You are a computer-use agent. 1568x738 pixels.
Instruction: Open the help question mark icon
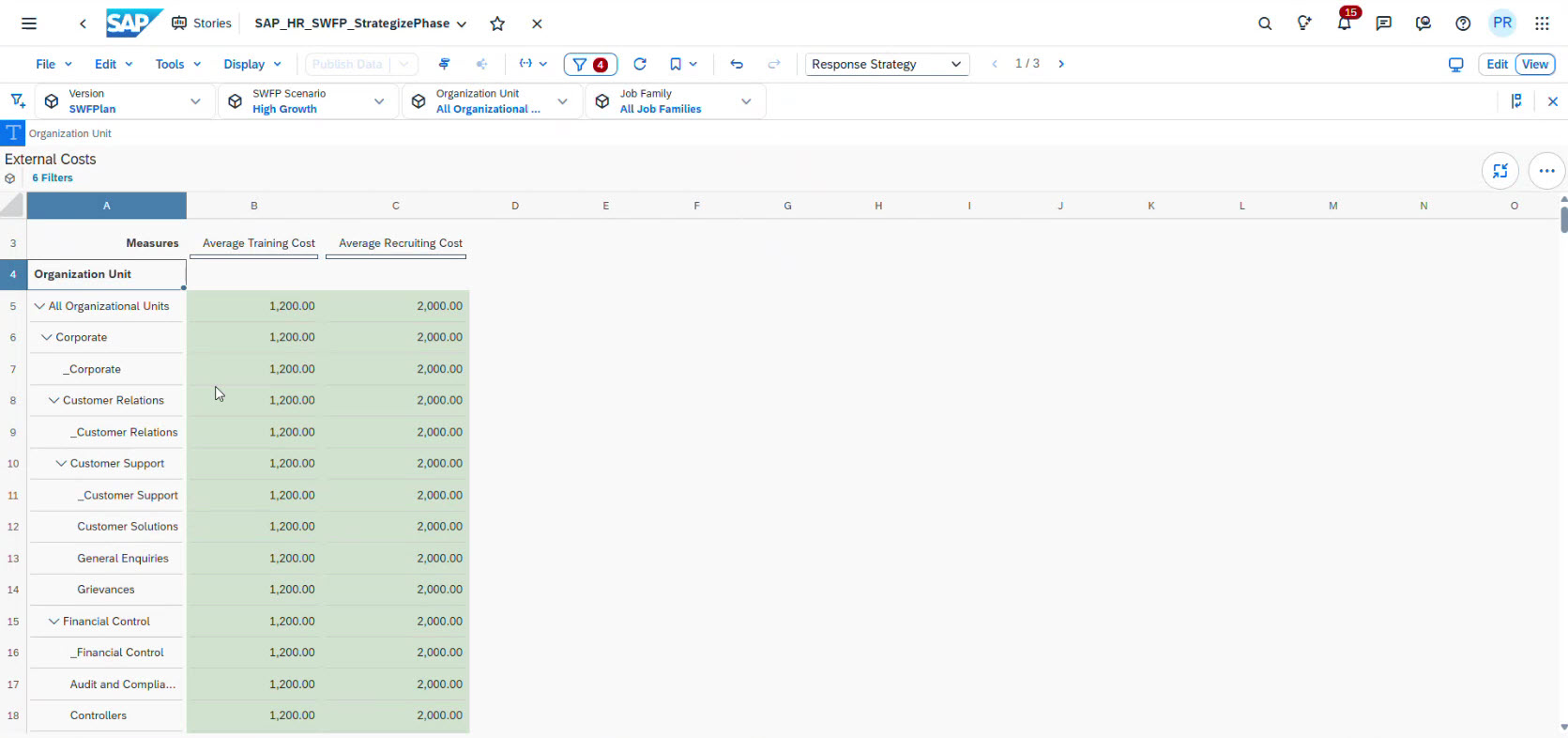point(1463,23)
